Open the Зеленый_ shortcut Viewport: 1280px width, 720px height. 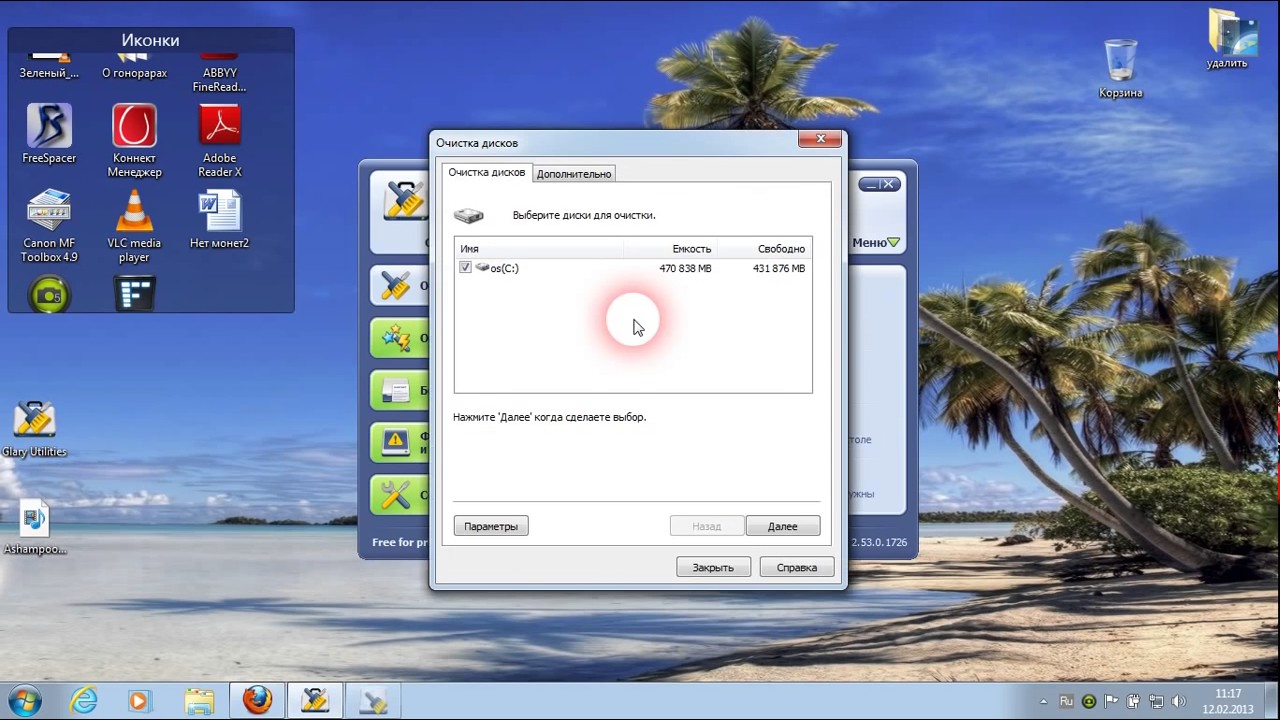[x=49, y=67]
